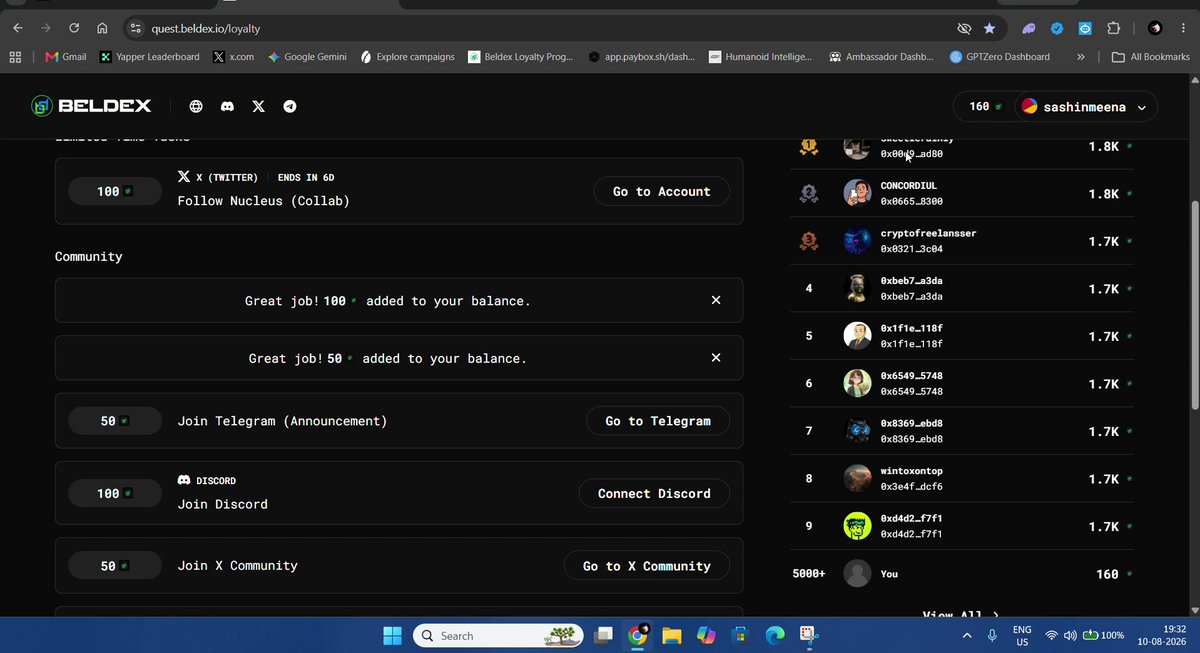Open Snipping Tool from the taskbar
The height and width of the screenshot is (653, 1200).
pos(809,636)
